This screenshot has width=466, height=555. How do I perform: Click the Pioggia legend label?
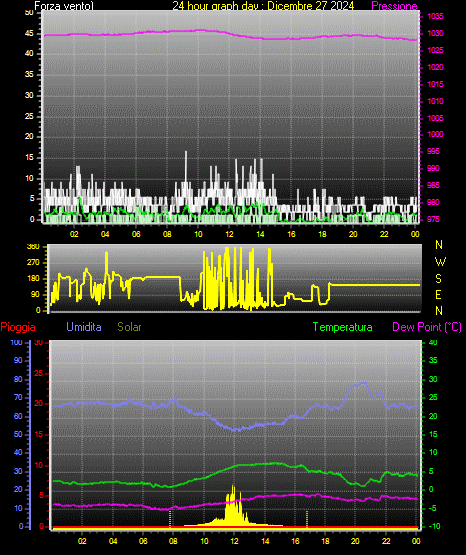tap(18, 327)
